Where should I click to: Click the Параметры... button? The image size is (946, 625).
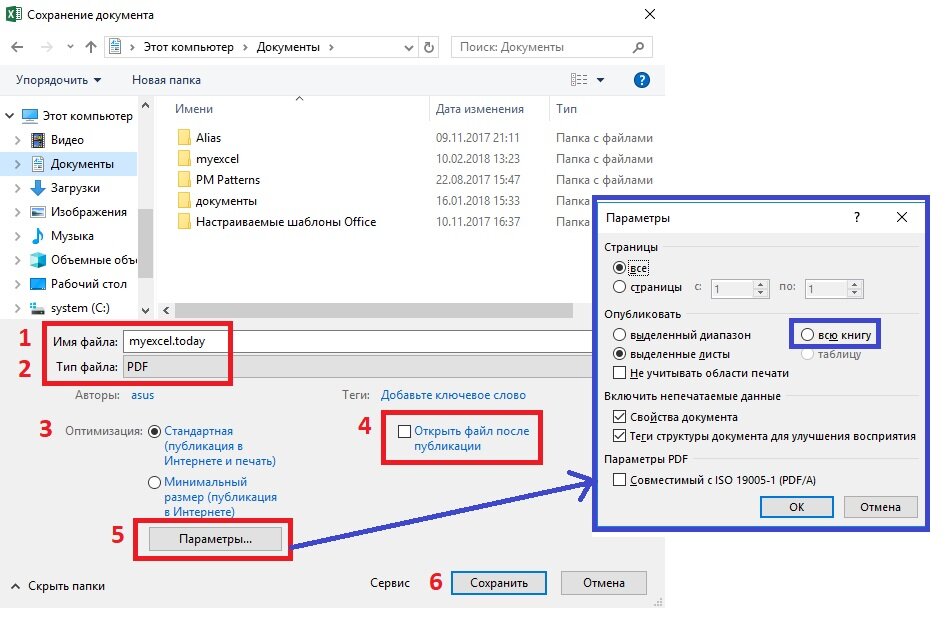[215, 539]
